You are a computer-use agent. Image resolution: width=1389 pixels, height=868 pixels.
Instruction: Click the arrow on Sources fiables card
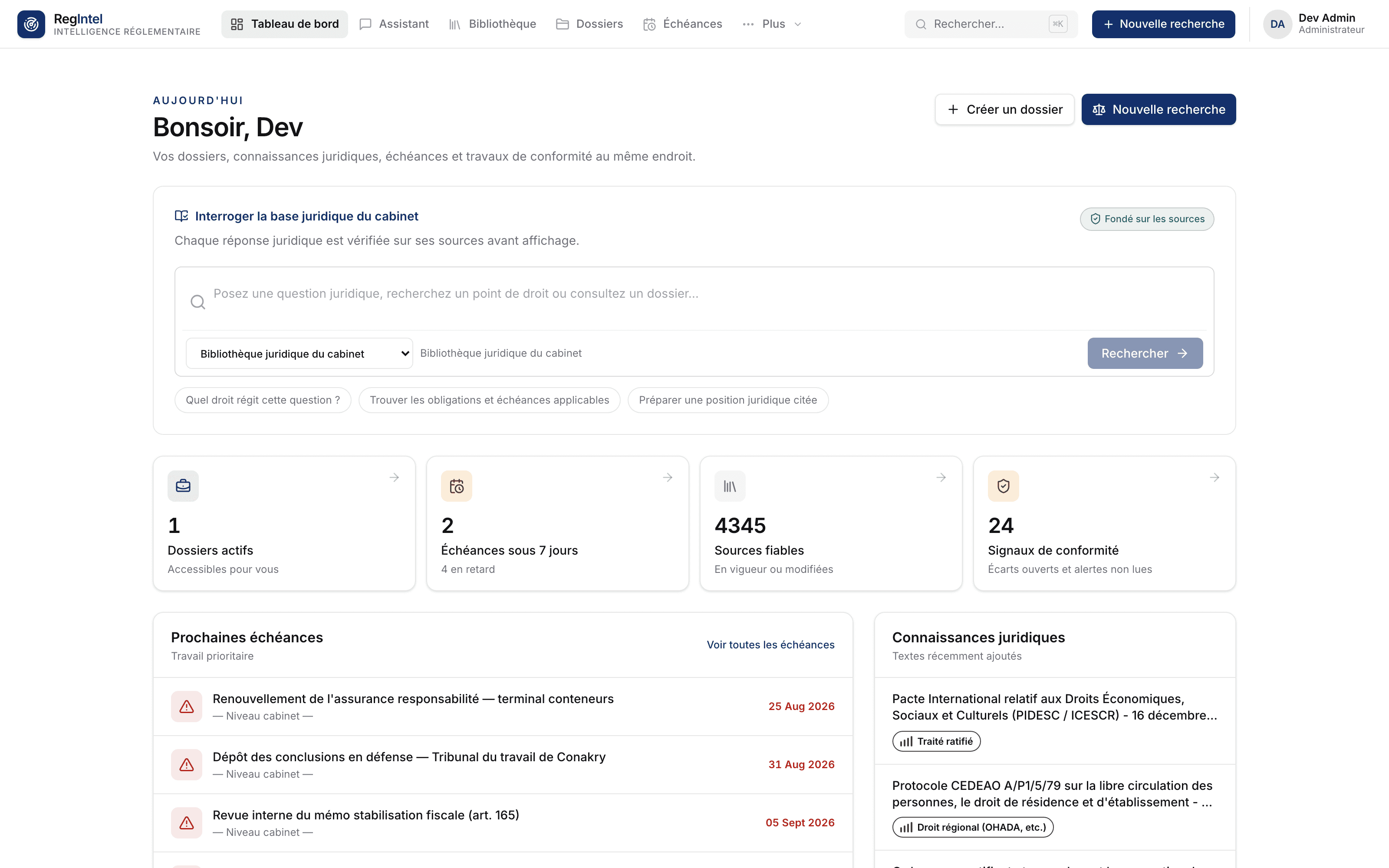941,478
